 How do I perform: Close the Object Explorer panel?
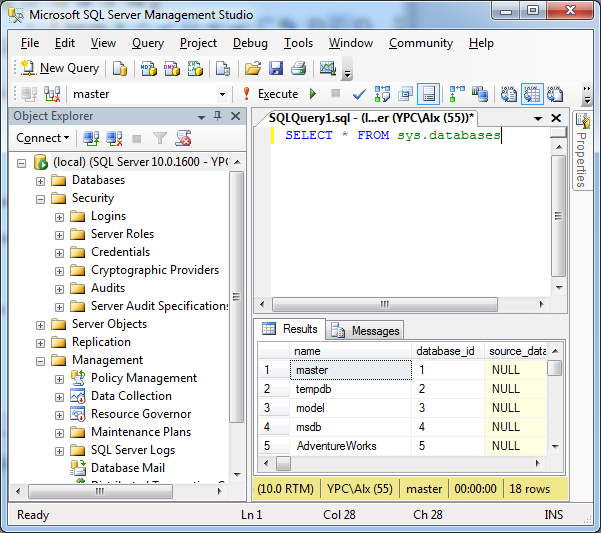[235, 116]
